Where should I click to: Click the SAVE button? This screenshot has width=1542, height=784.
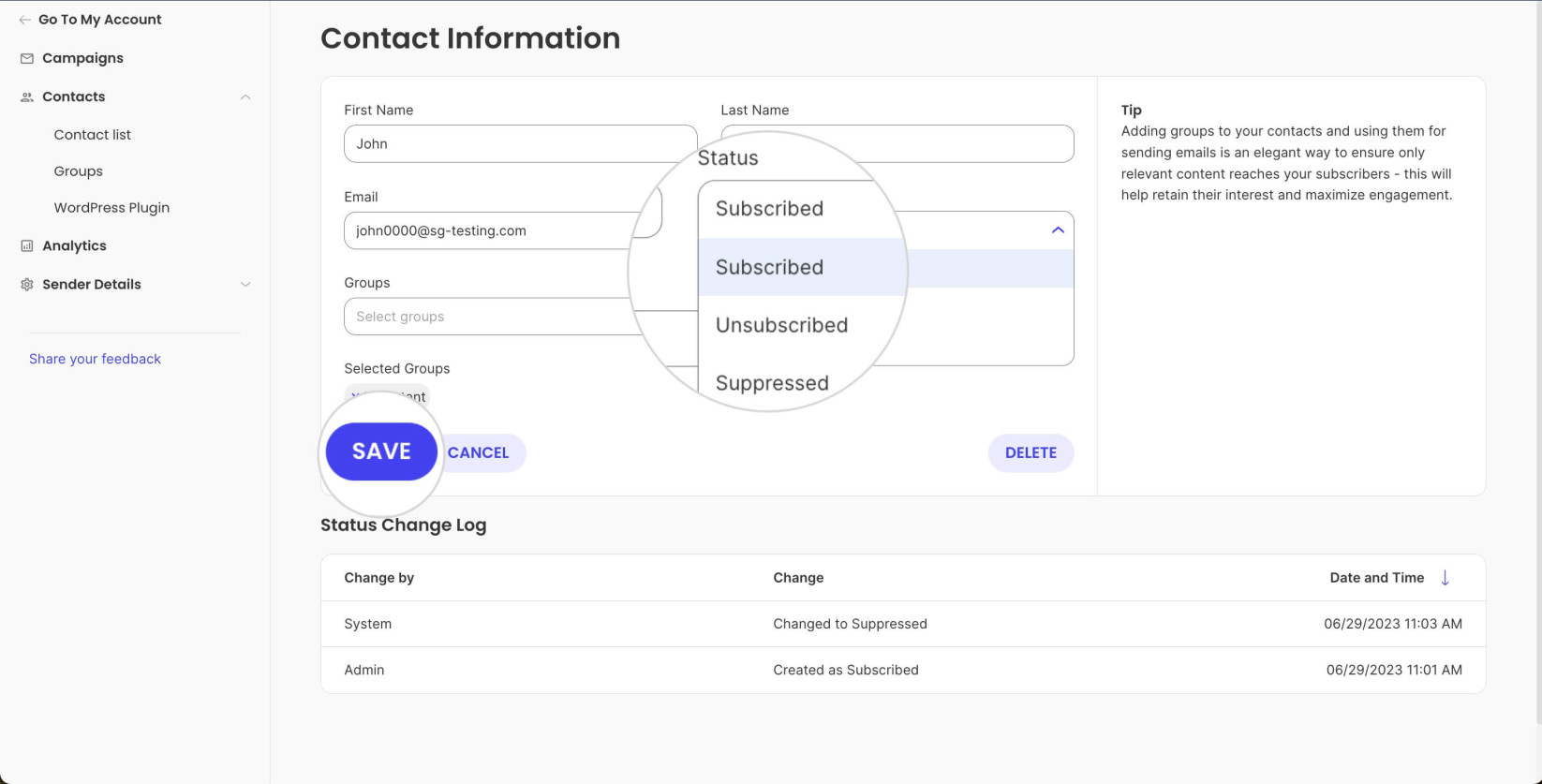click(381, 451)
